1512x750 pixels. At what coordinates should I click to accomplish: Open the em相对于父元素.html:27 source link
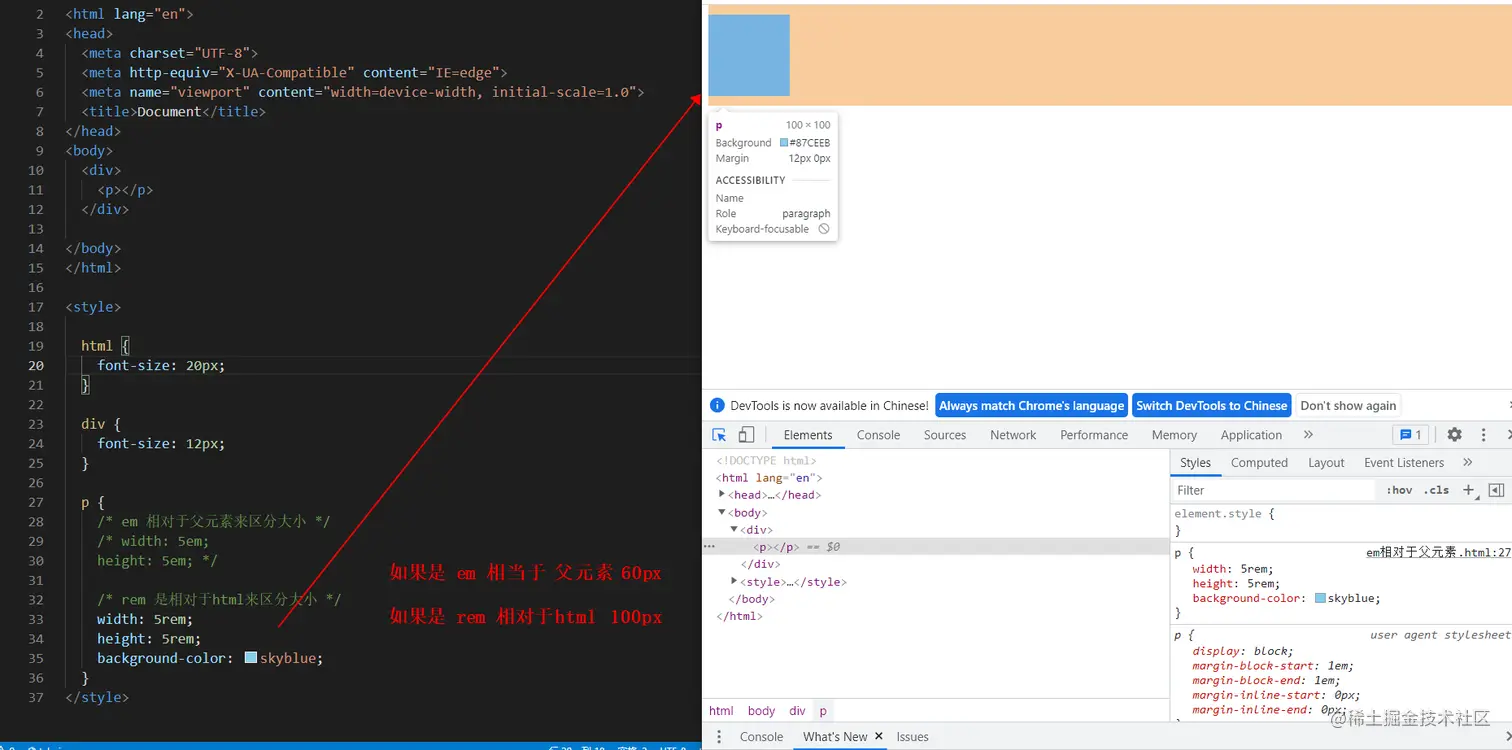1438,553
